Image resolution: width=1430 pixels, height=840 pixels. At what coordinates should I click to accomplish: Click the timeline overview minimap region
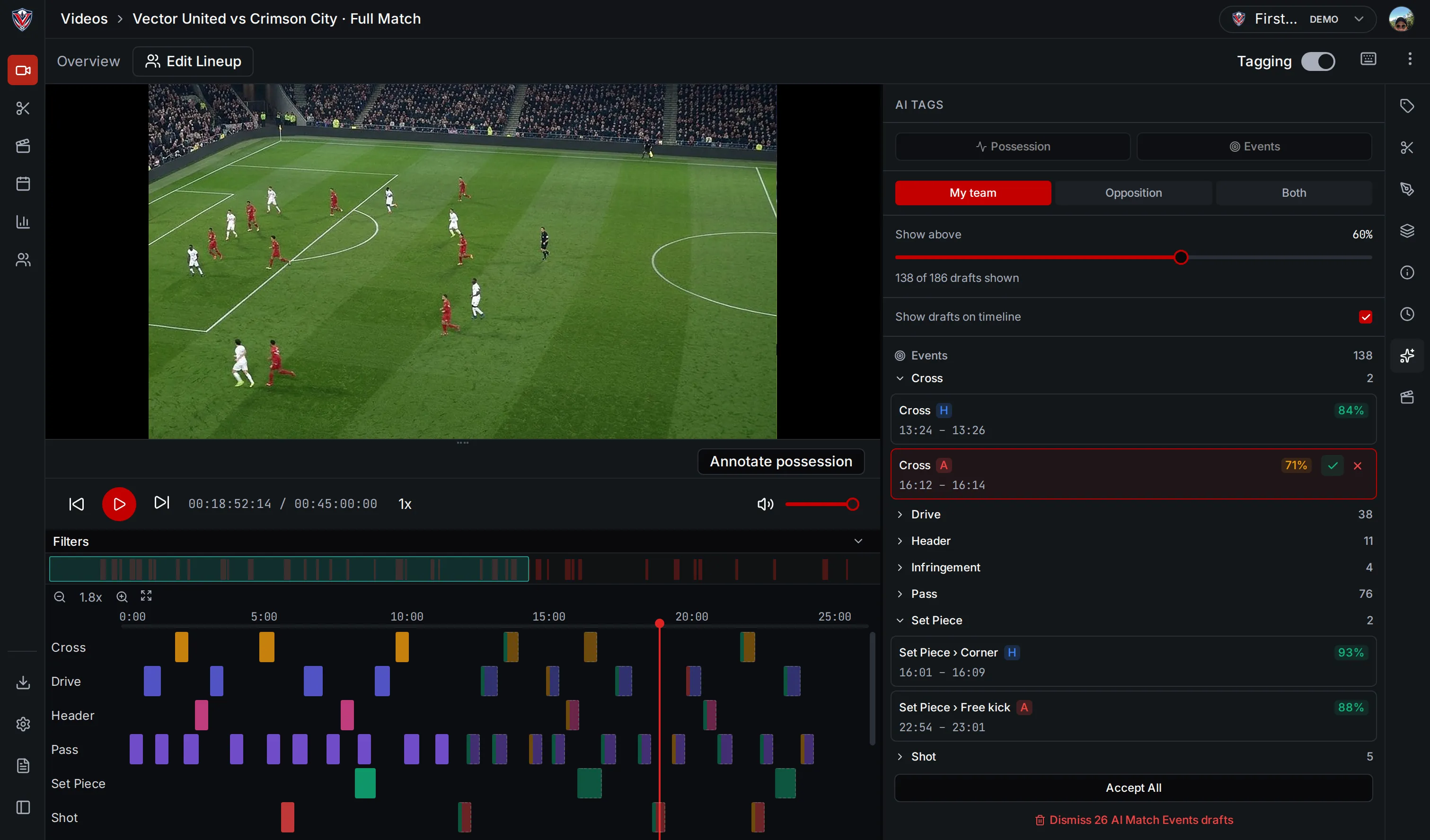point(289,569)
